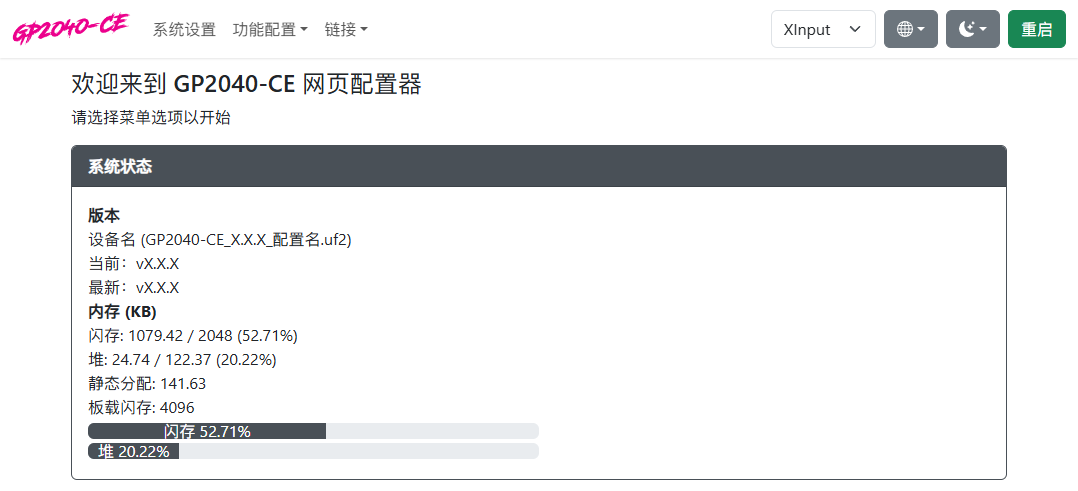Open 系统设置 in the navbar
Viewport: 1078px width, 491px height.
[184, 30]
